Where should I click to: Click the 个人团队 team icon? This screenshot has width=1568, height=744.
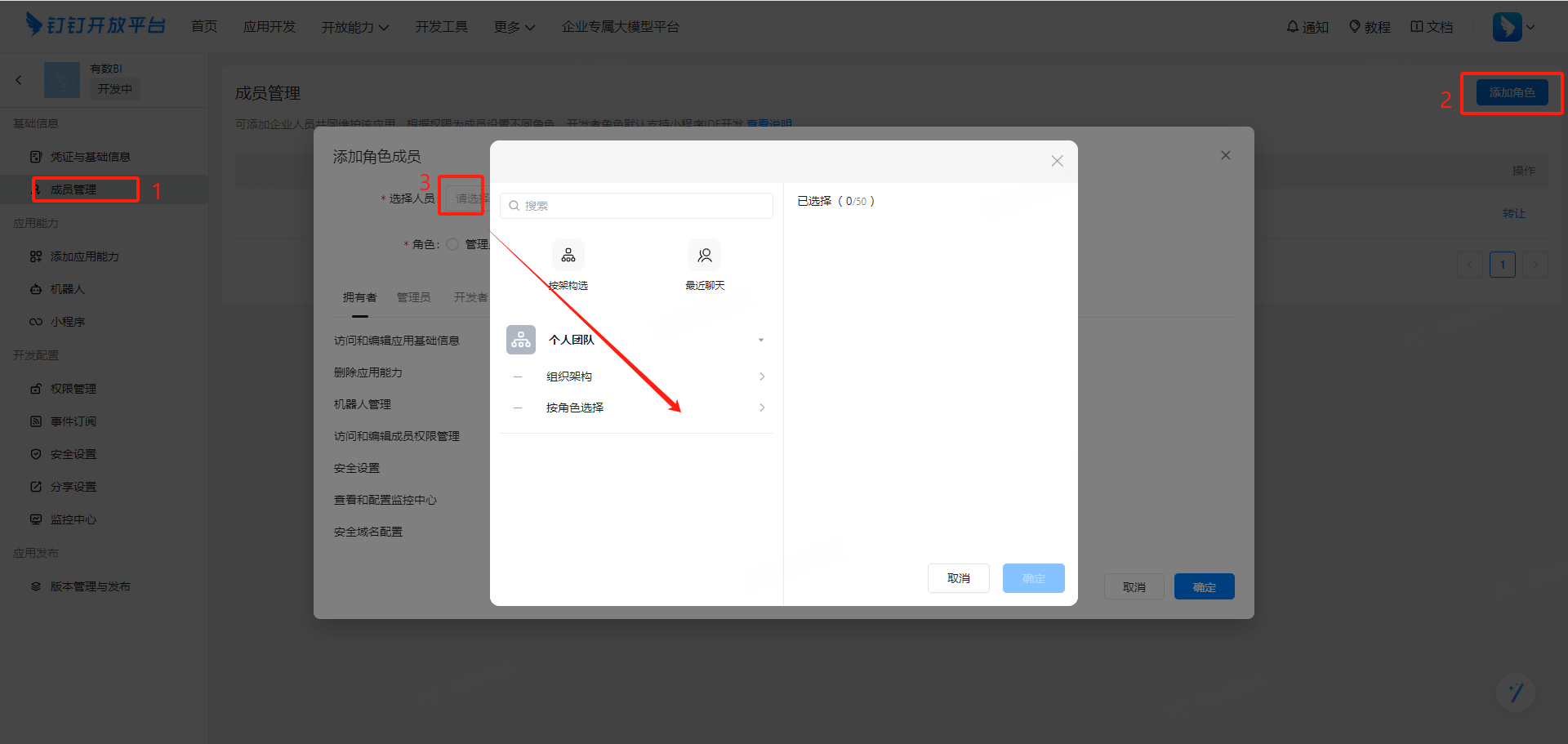(521, 340)
